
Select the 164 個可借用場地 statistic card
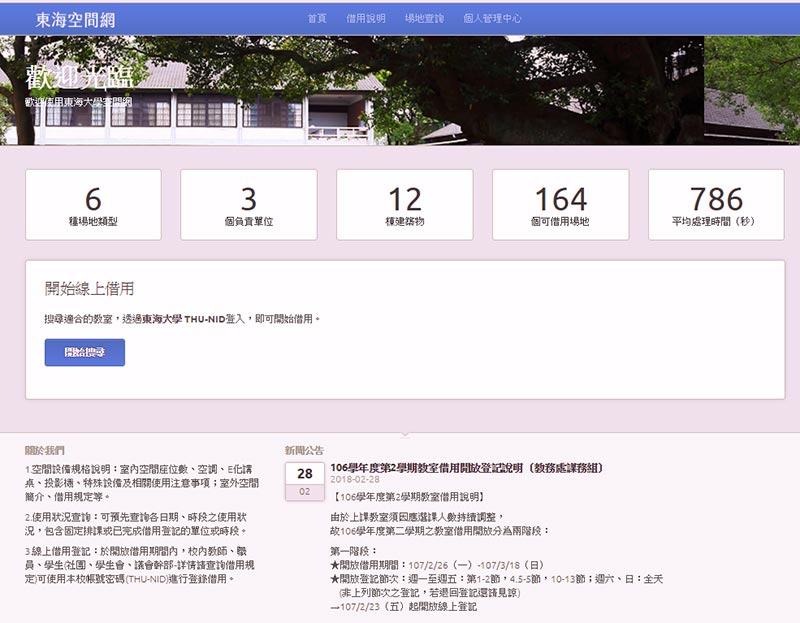(x=561, y=205)
